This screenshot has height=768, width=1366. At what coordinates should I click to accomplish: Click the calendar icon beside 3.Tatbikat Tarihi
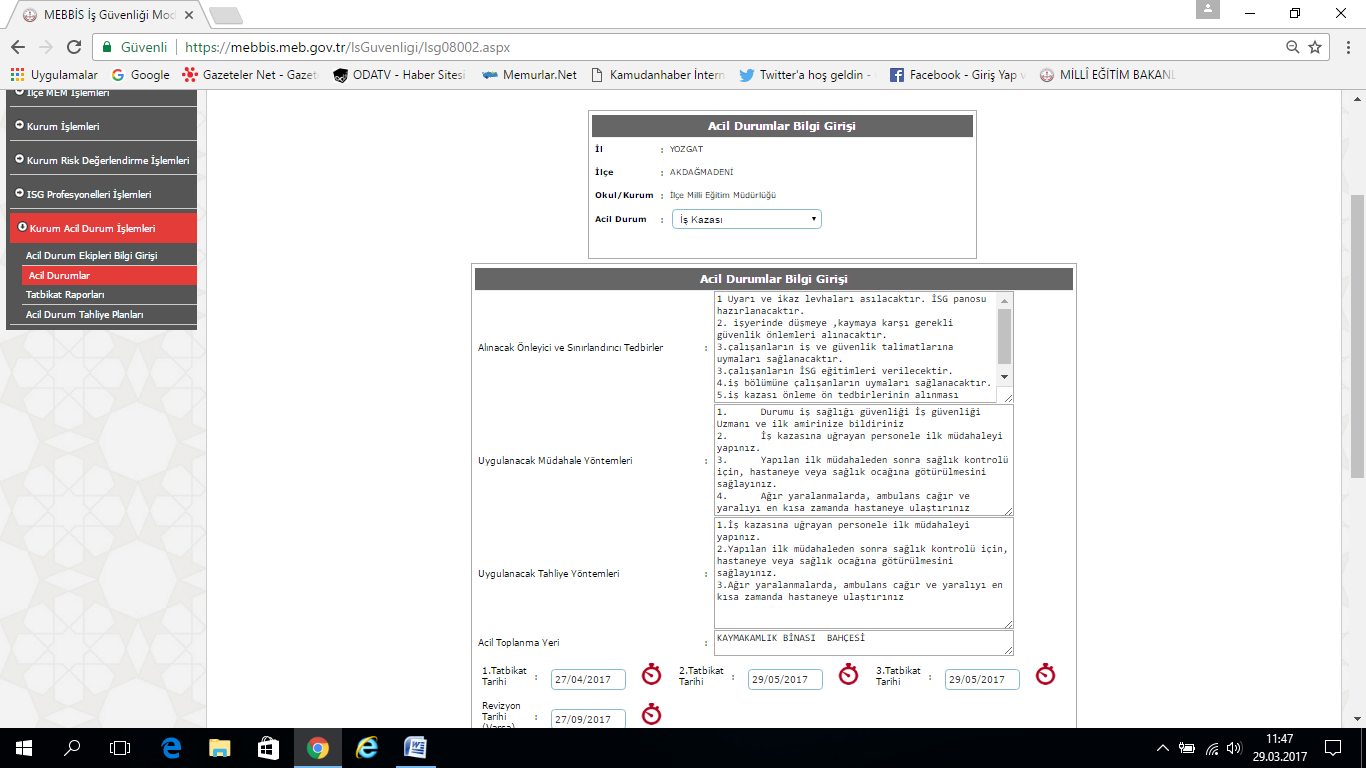[1046, 674]
